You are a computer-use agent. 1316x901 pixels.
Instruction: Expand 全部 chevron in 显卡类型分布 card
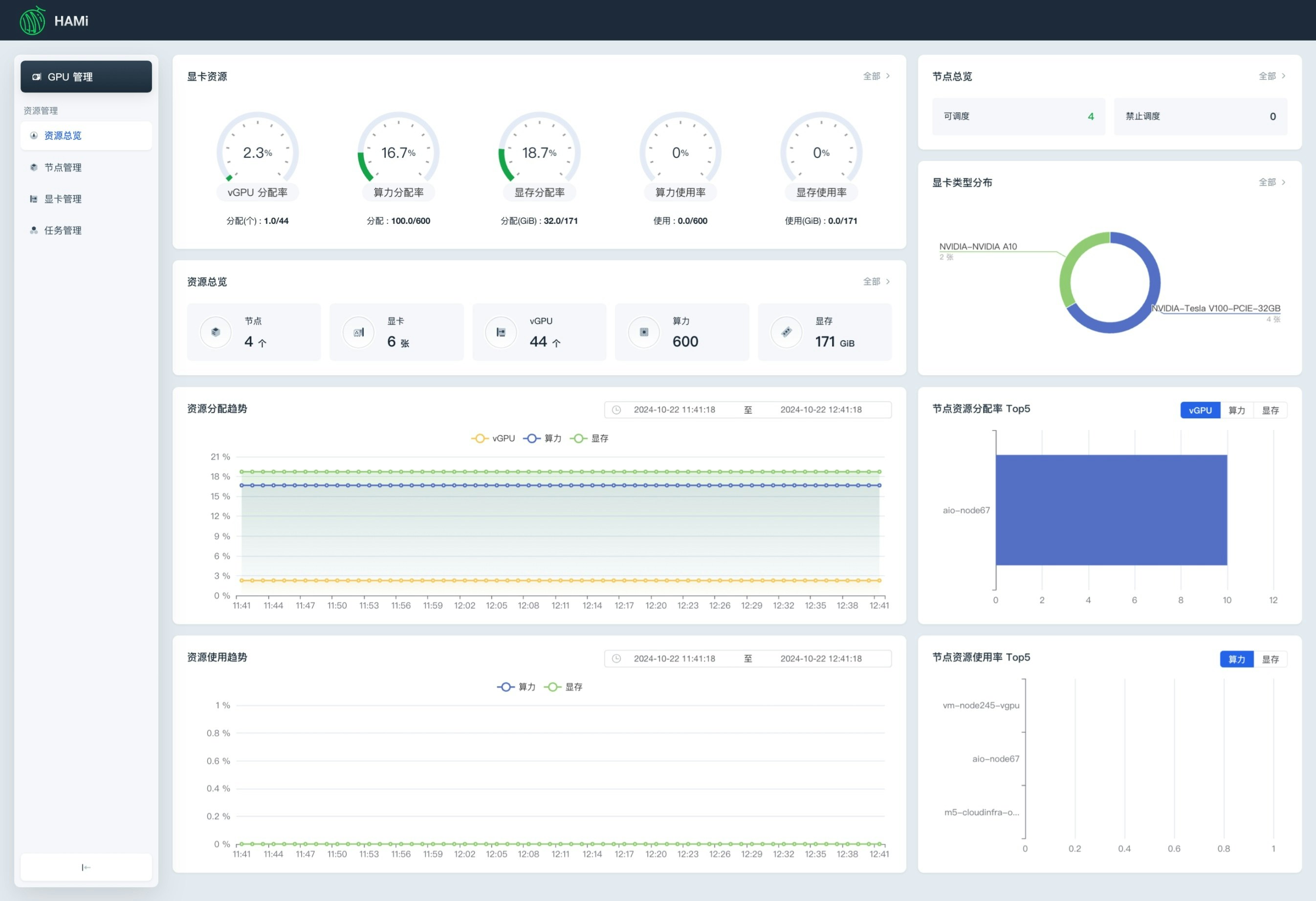tap(1283, 182)
